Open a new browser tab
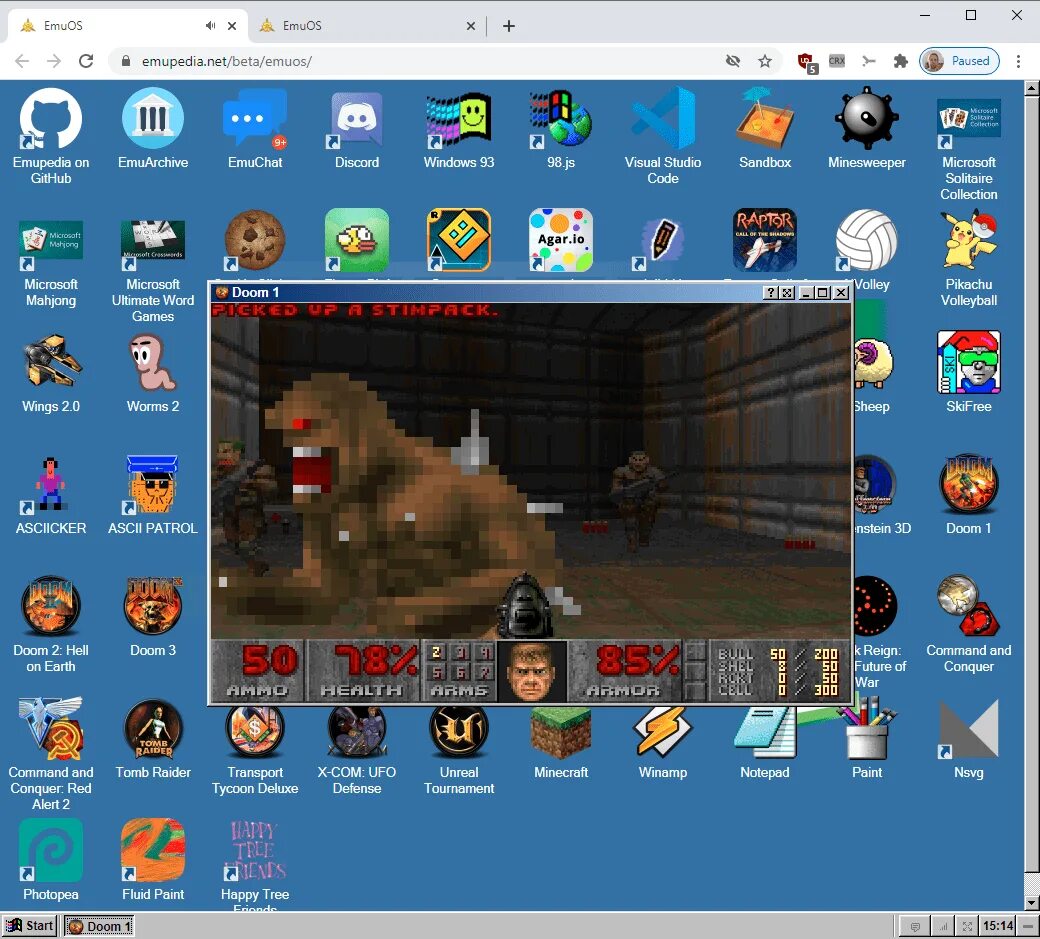1040x939 pixels. pos(509,26)
